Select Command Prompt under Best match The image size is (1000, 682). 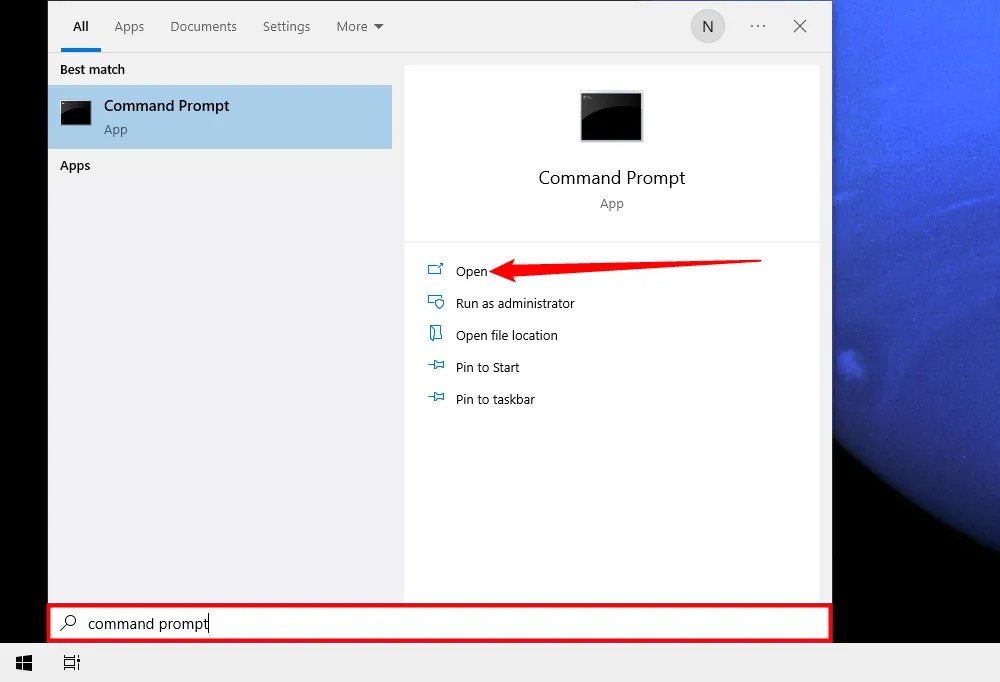[x=166, y=113]
